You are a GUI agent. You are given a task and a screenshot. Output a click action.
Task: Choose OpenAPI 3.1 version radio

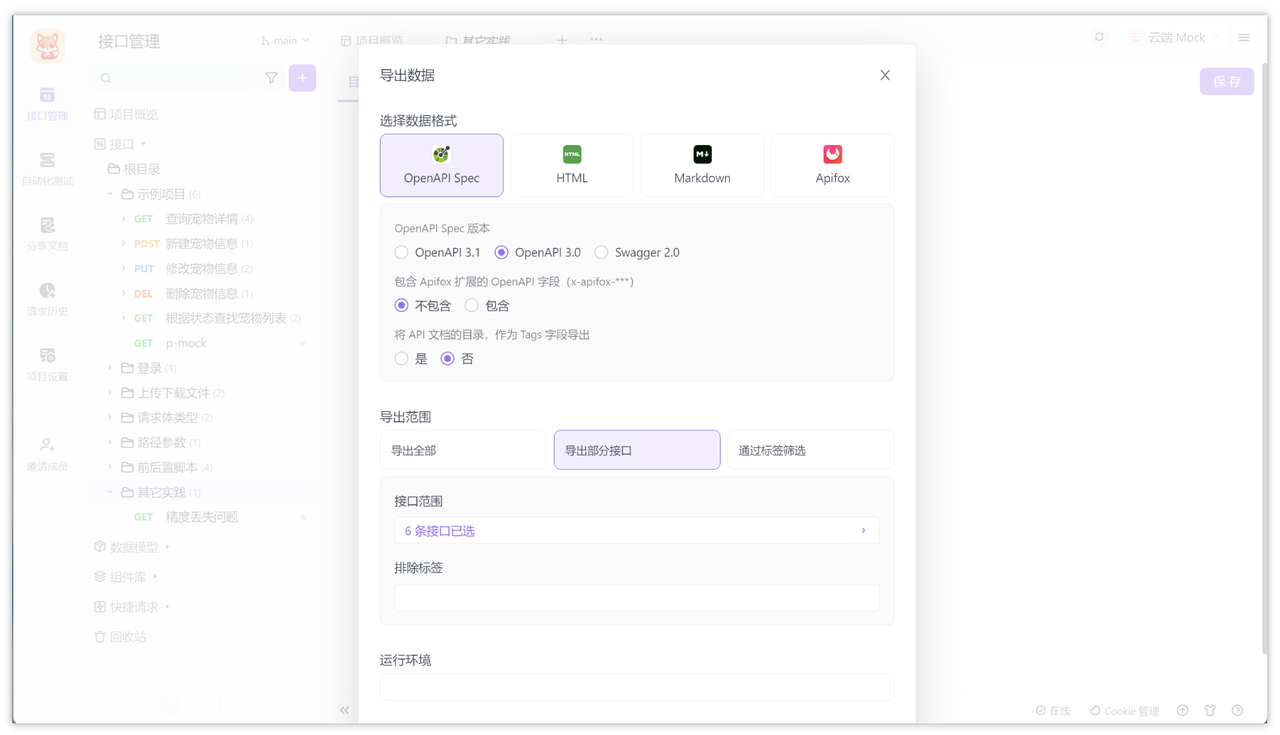[x=401, y=252]
